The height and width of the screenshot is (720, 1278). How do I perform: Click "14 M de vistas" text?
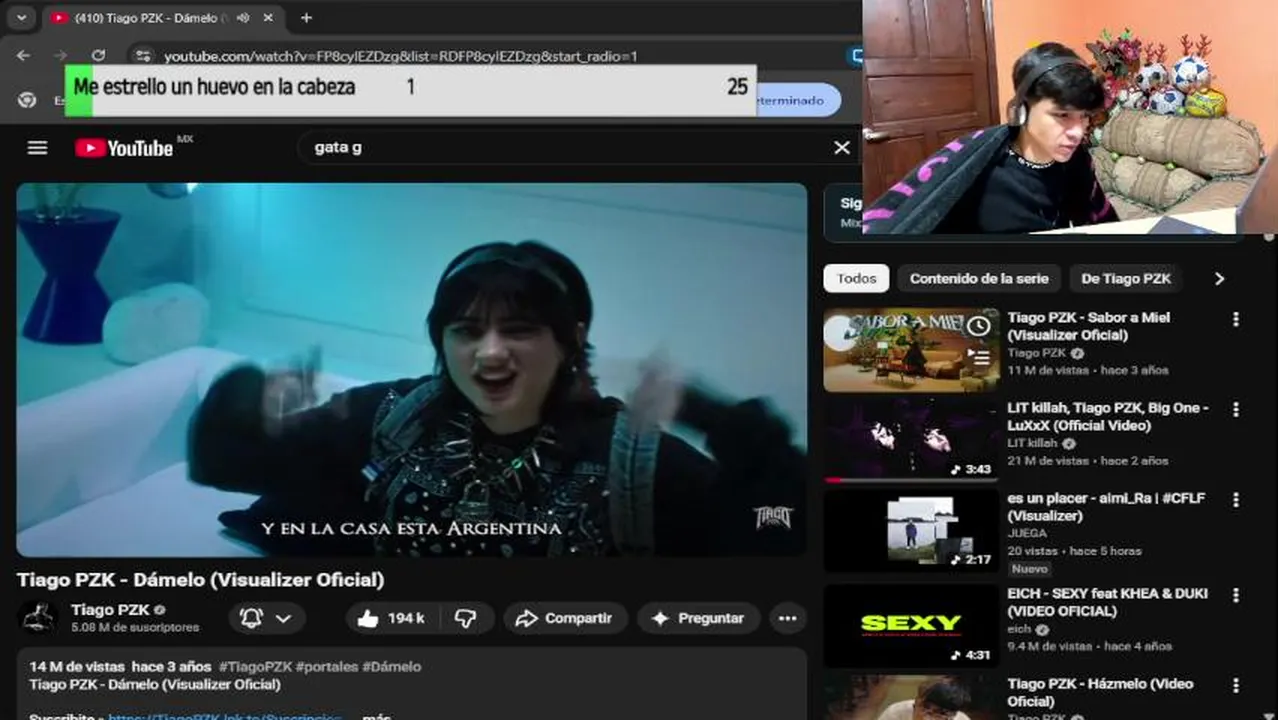click(77, 666)
